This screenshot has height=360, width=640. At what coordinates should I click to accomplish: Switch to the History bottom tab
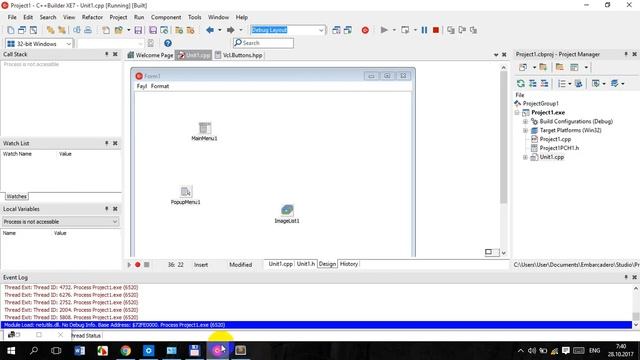point(349,264)
